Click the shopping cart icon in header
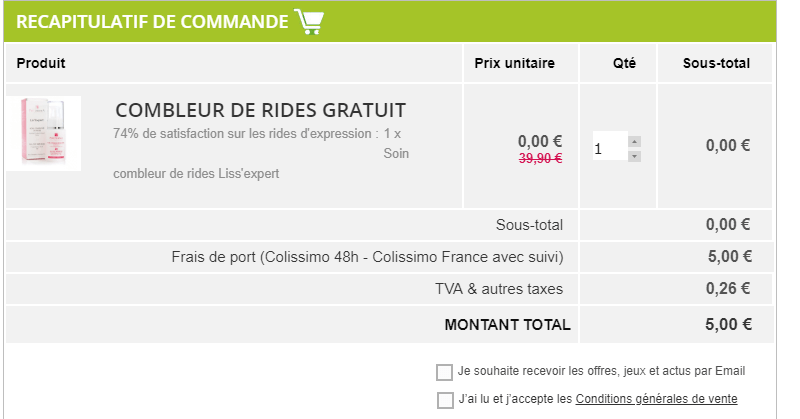 tap(308, 21)
